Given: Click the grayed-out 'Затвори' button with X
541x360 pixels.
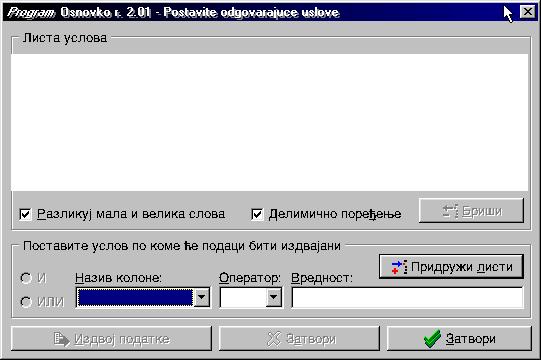Looking at the screenshot, I should click(x=299, y=339).
